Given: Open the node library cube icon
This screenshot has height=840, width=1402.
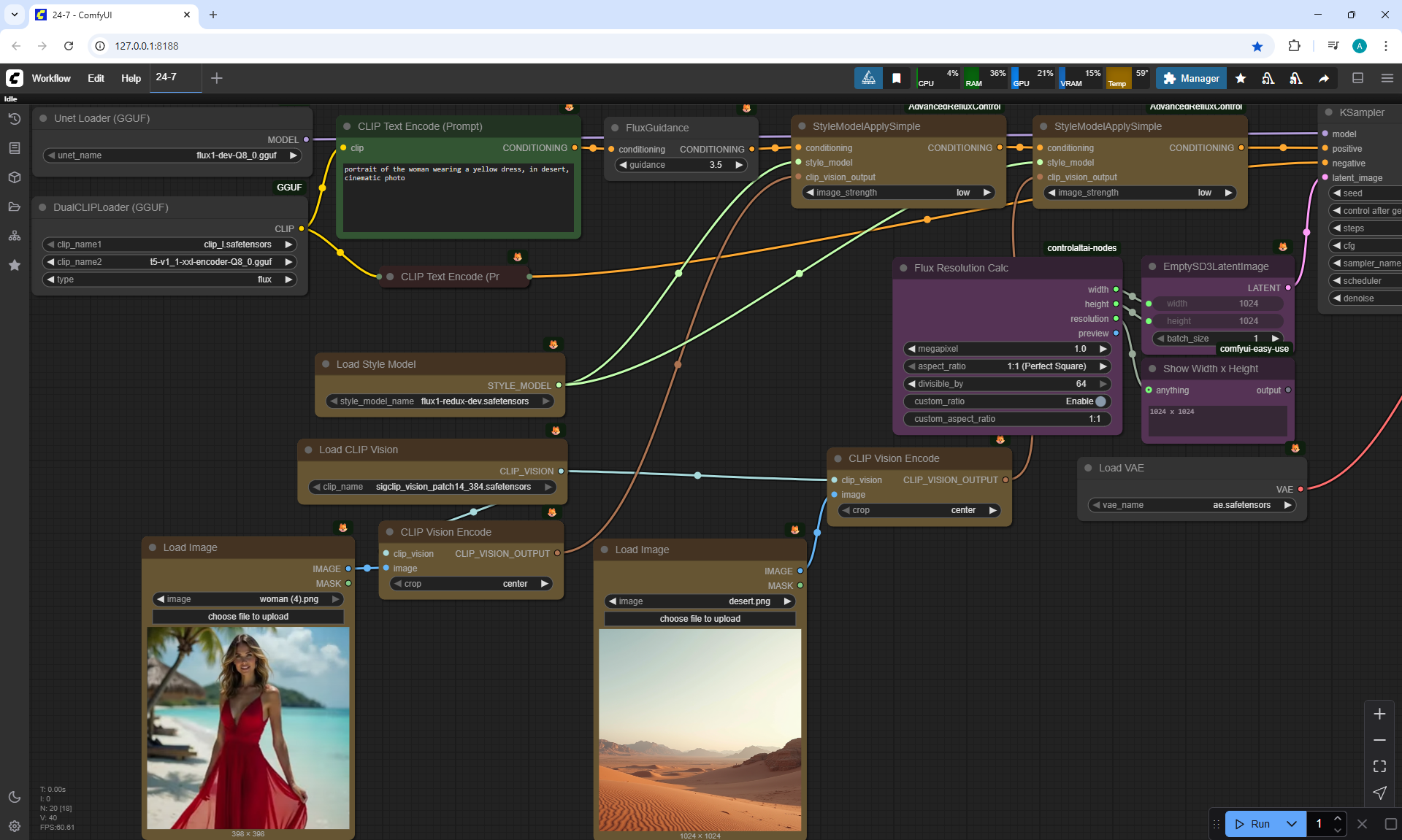Looking at the screenshot, I should pyautogui.click(x=15, y=177).
